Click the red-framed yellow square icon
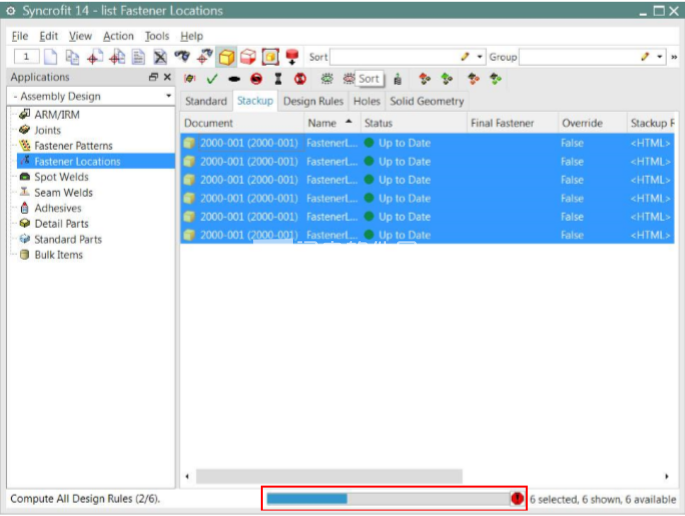 pyautogui.click(x=270, y=57)
